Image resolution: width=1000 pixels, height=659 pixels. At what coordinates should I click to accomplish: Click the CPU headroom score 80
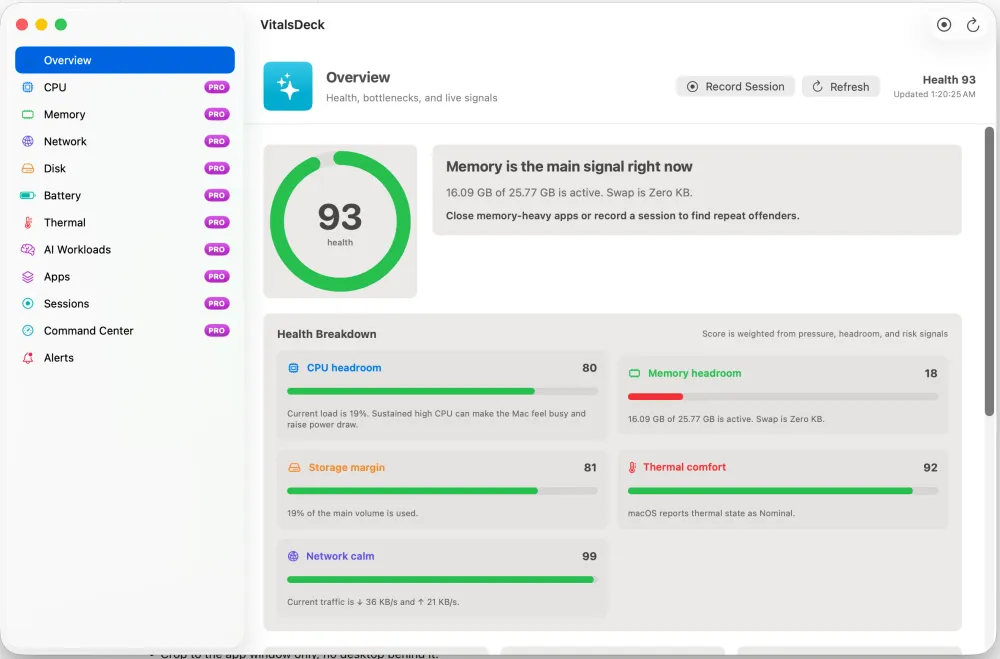589,368
